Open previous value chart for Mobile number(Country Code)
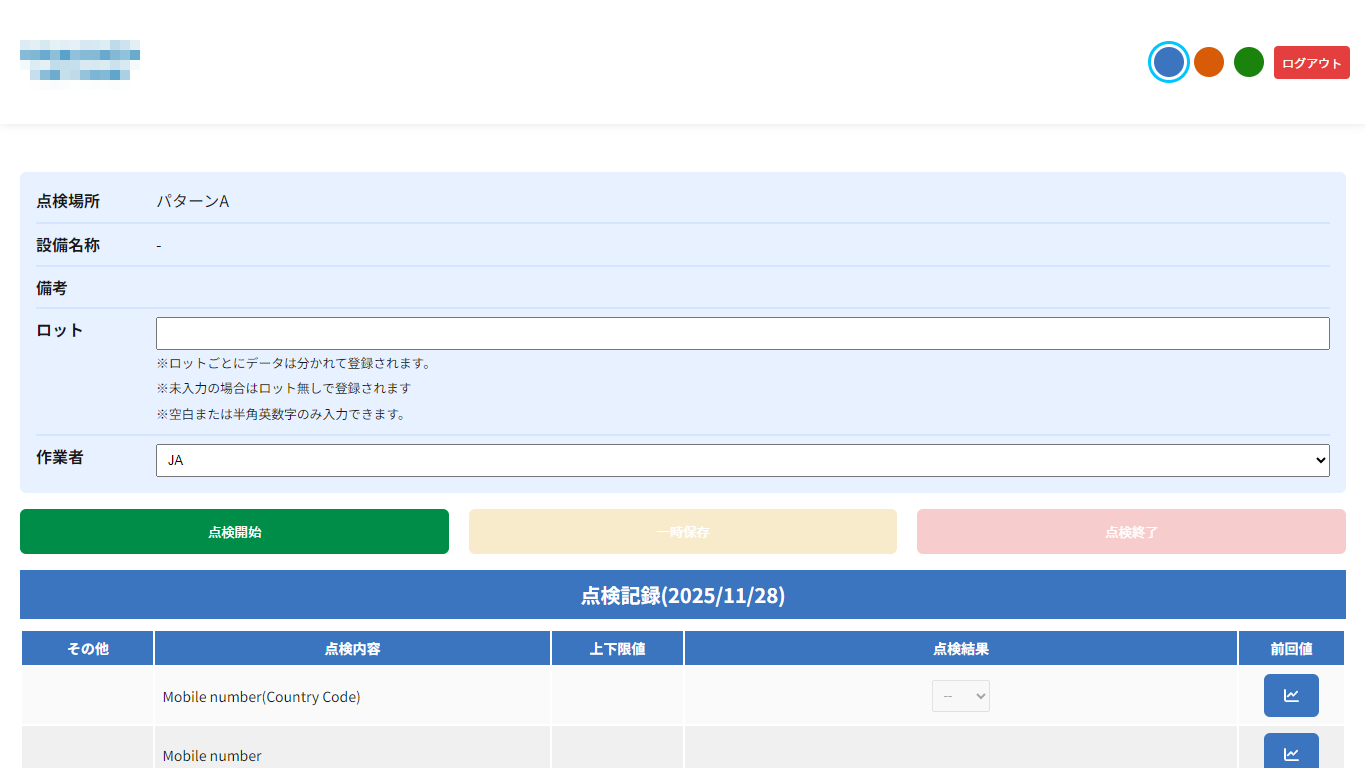Screen dimensions: 1366x768 coord(1291,696)
